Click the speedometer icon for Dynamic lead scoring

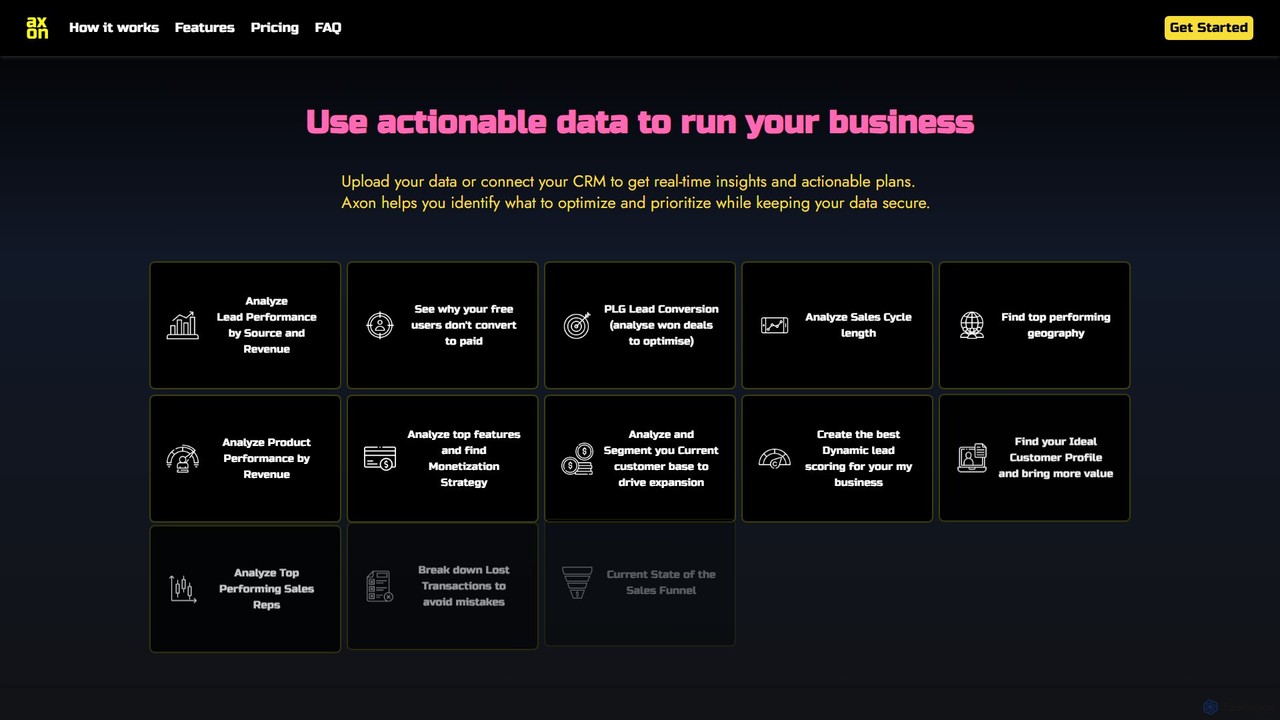click(775, 458)
